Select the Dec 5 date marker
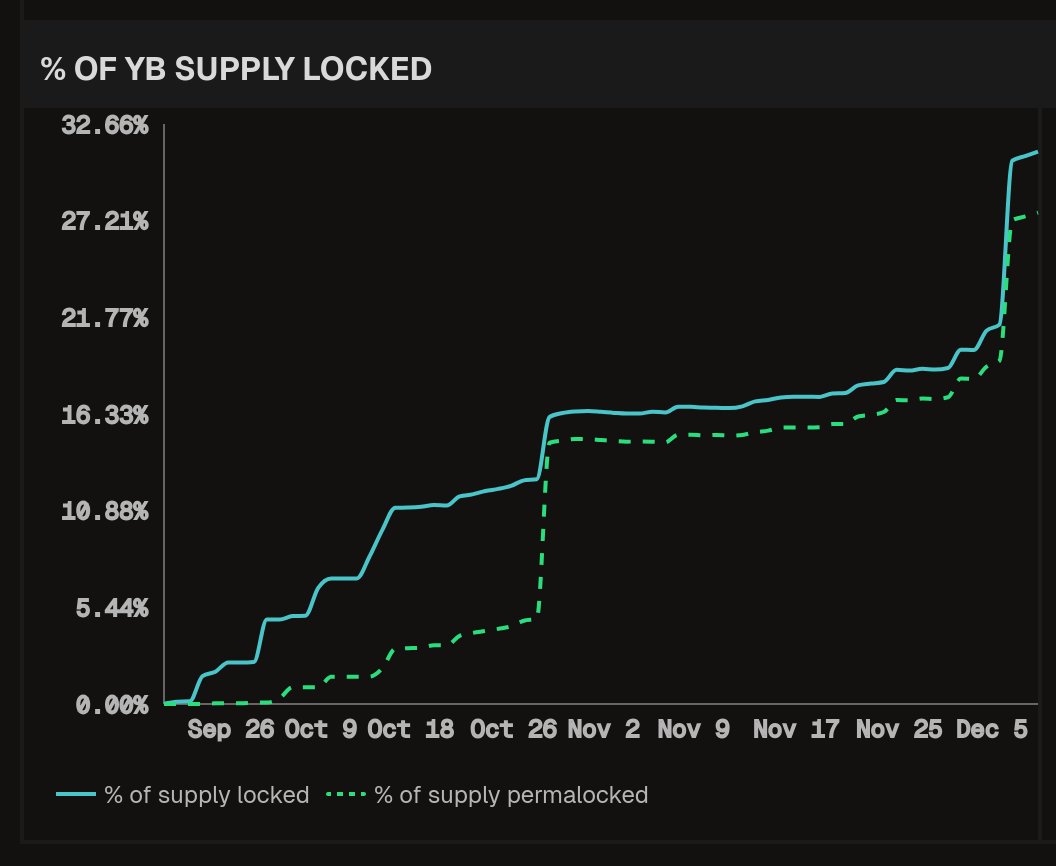This screenshot has height=866, width=1056. click(992, 730)
